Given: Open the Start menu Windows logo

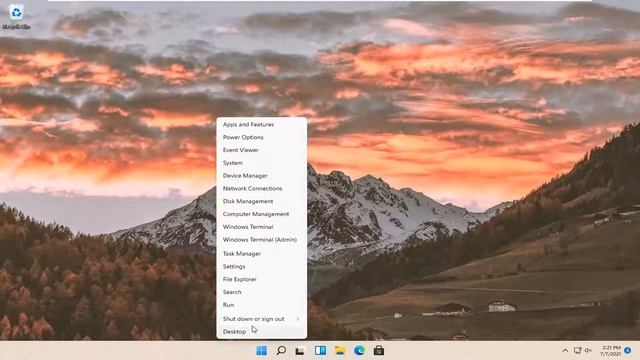Looking at the screenshot, I should coord(262,351).
